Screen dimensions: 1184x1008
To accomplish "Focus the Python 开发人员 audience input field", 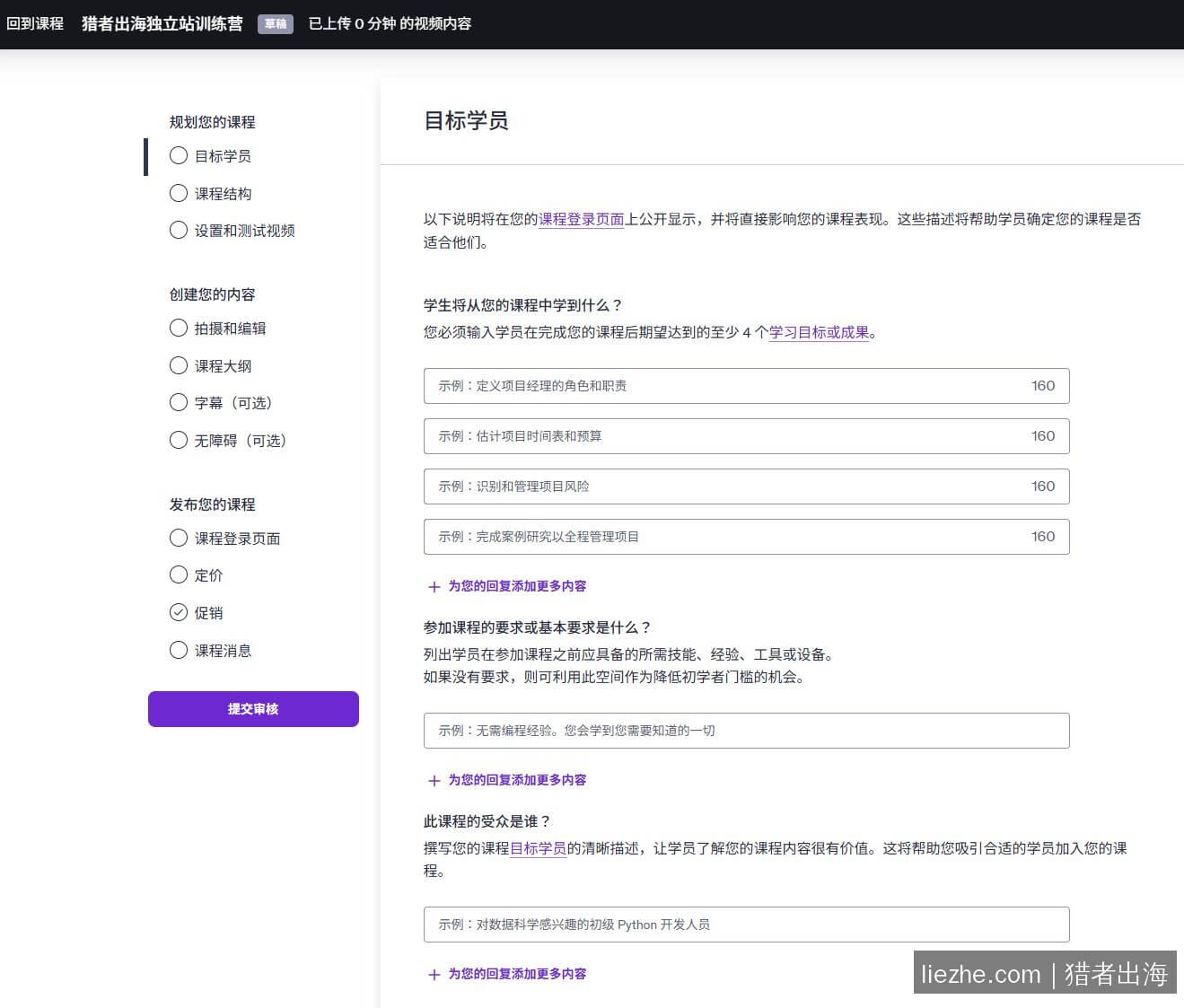I will (x=746, y=925).
